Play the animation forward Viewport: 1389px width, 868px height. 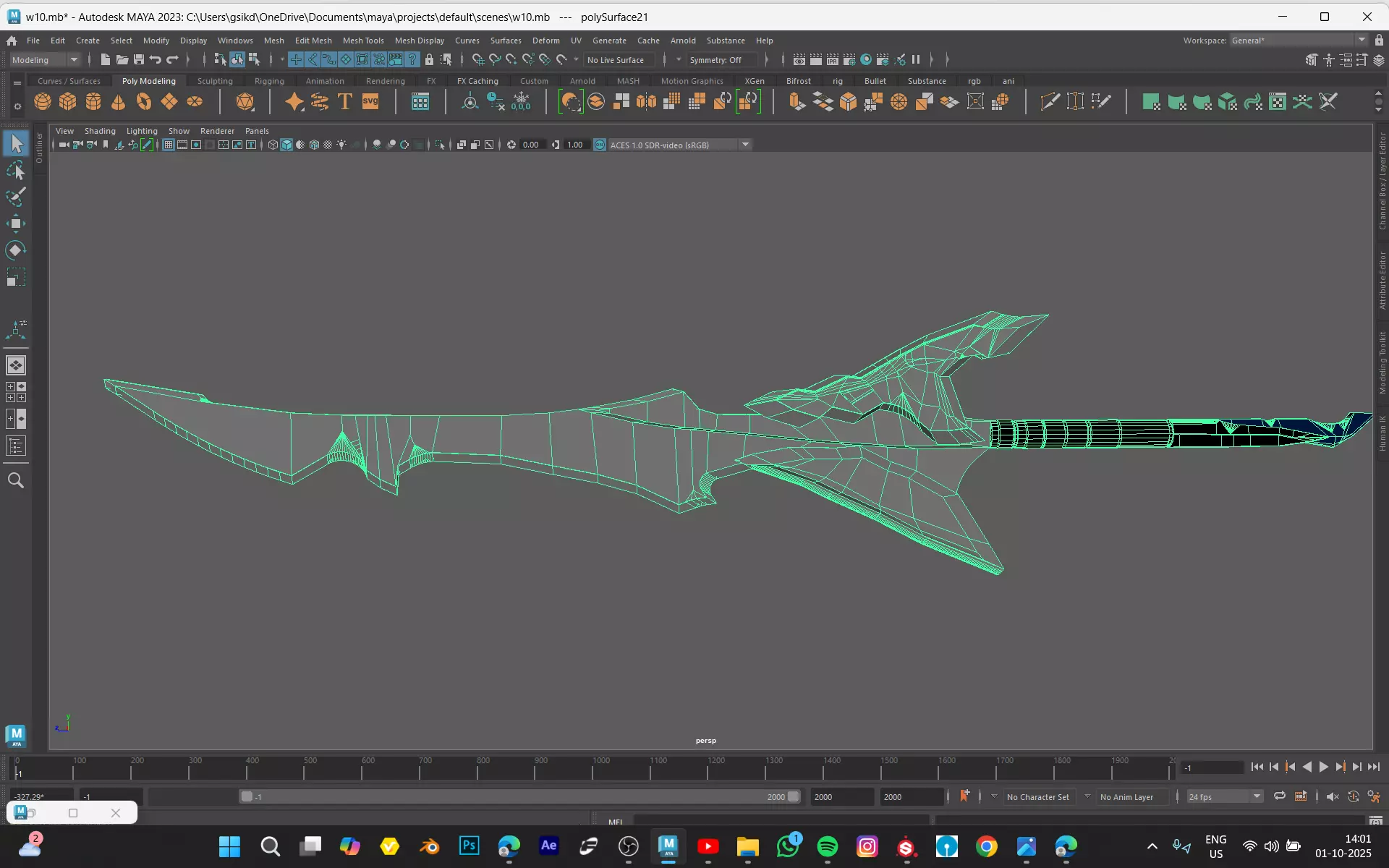pyautogui.click(x=1323, y=767)
